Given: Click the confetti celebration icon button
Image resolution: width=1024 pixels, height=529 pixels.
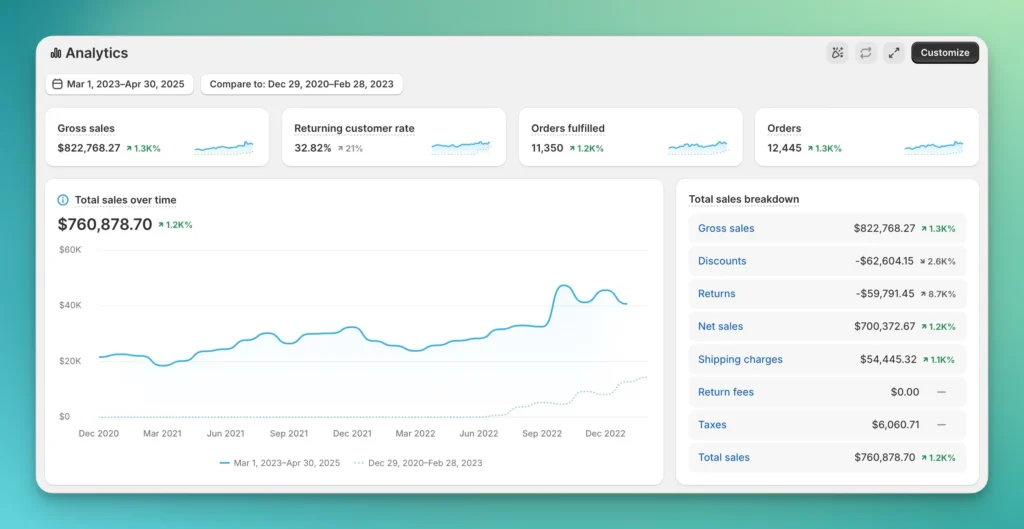Looking at the screenshot, I should pos(837,53).
